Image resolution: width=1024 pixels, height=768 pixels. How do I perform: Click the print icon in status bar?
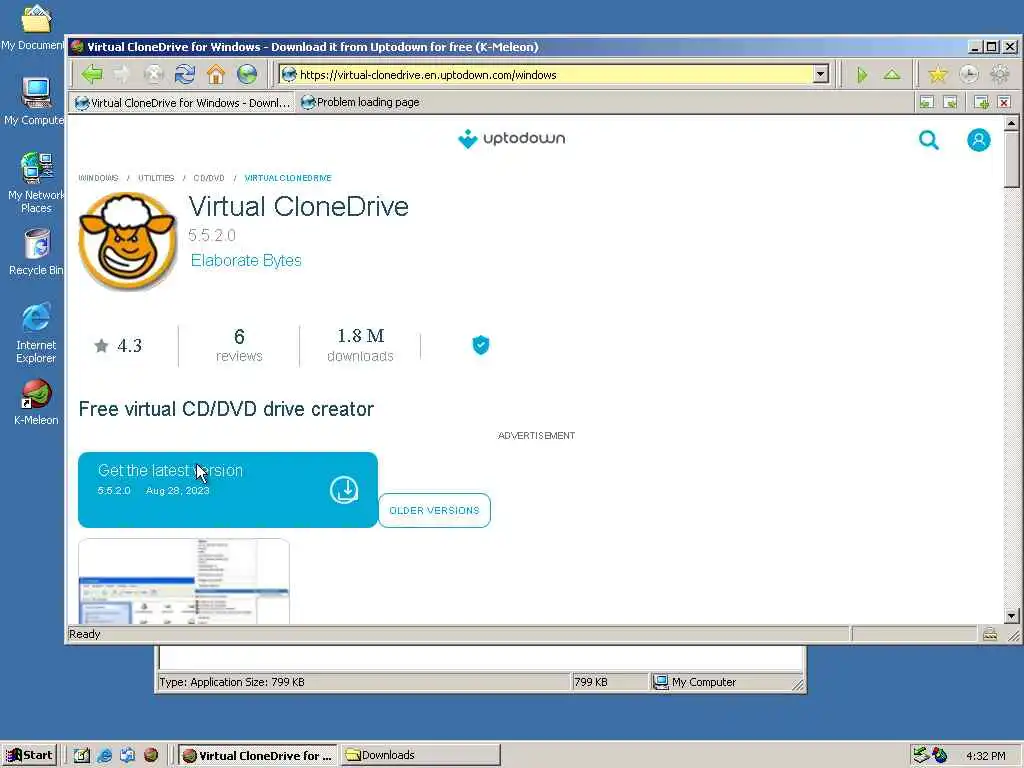coord(990,634)
